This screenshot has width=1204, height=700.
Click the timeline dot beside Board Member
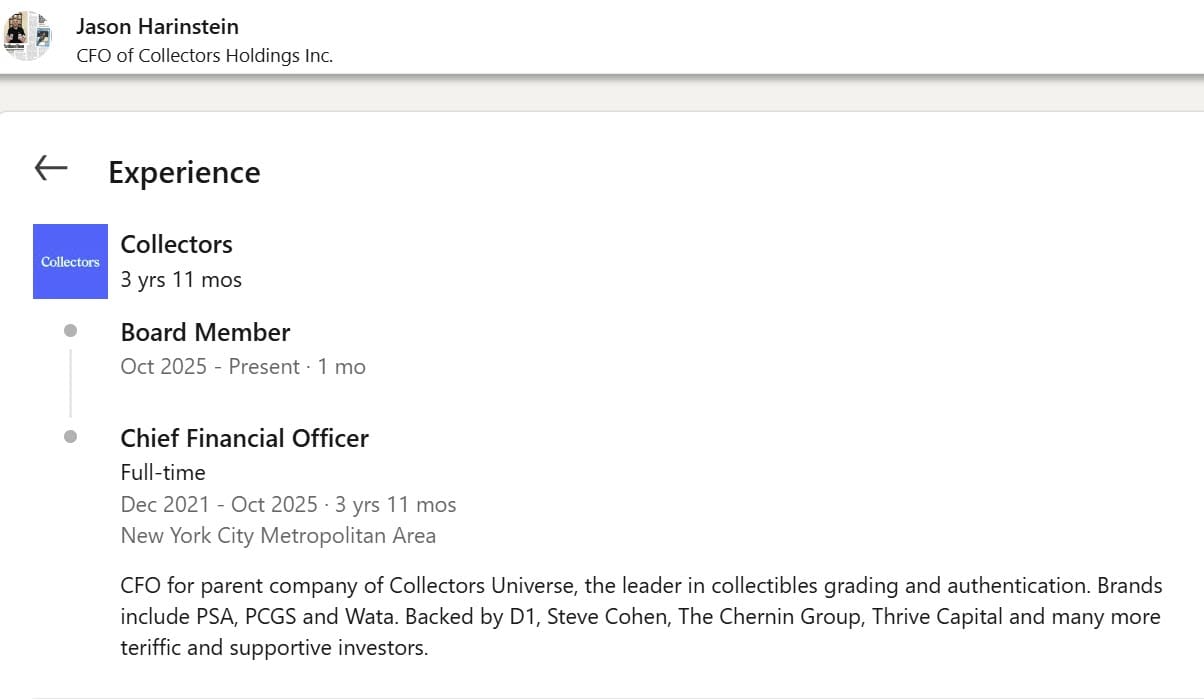[x=70, y=330]
